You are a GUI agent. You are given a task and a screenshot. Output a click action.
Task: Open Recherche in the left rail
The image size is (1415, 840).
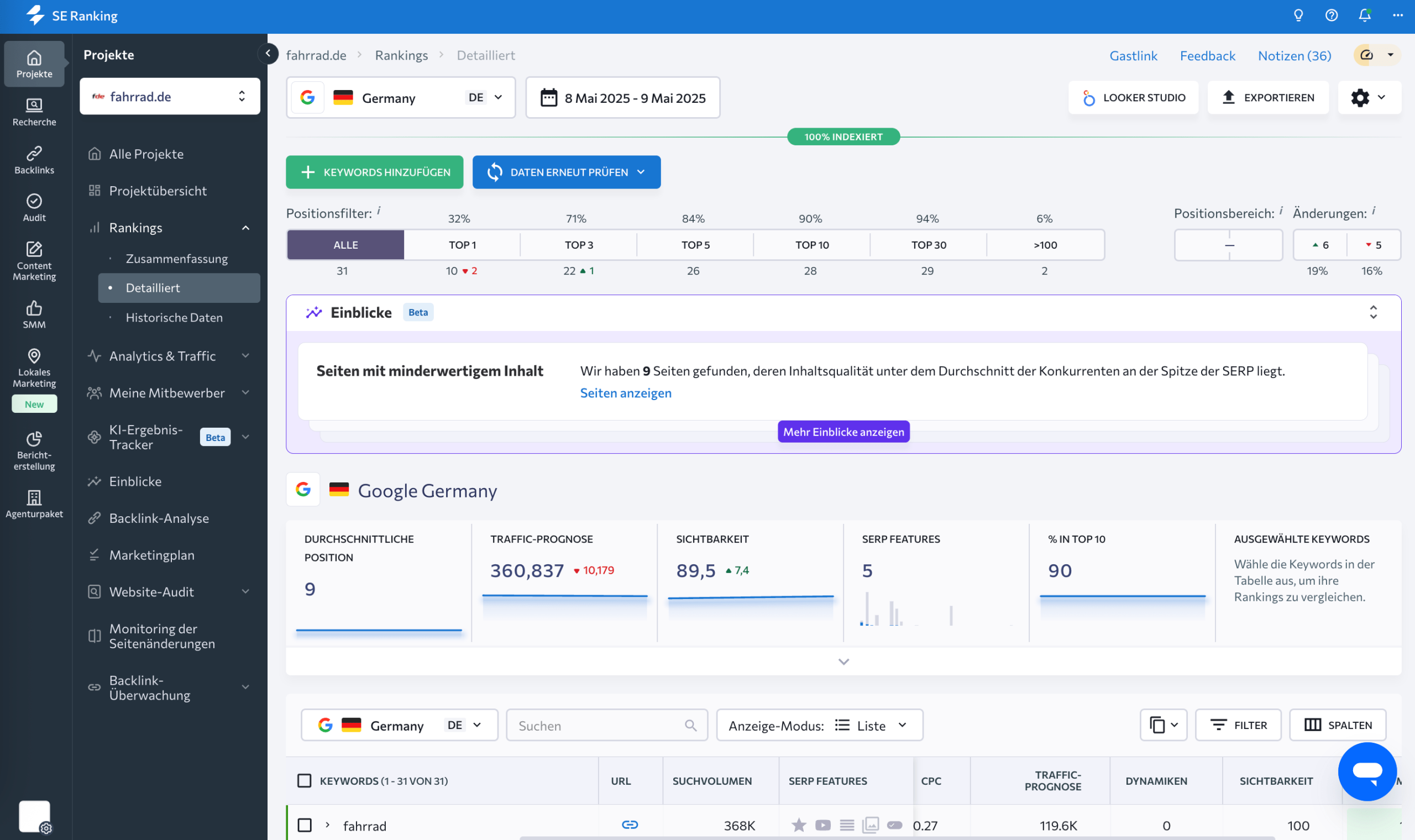[x=34, y=112]
